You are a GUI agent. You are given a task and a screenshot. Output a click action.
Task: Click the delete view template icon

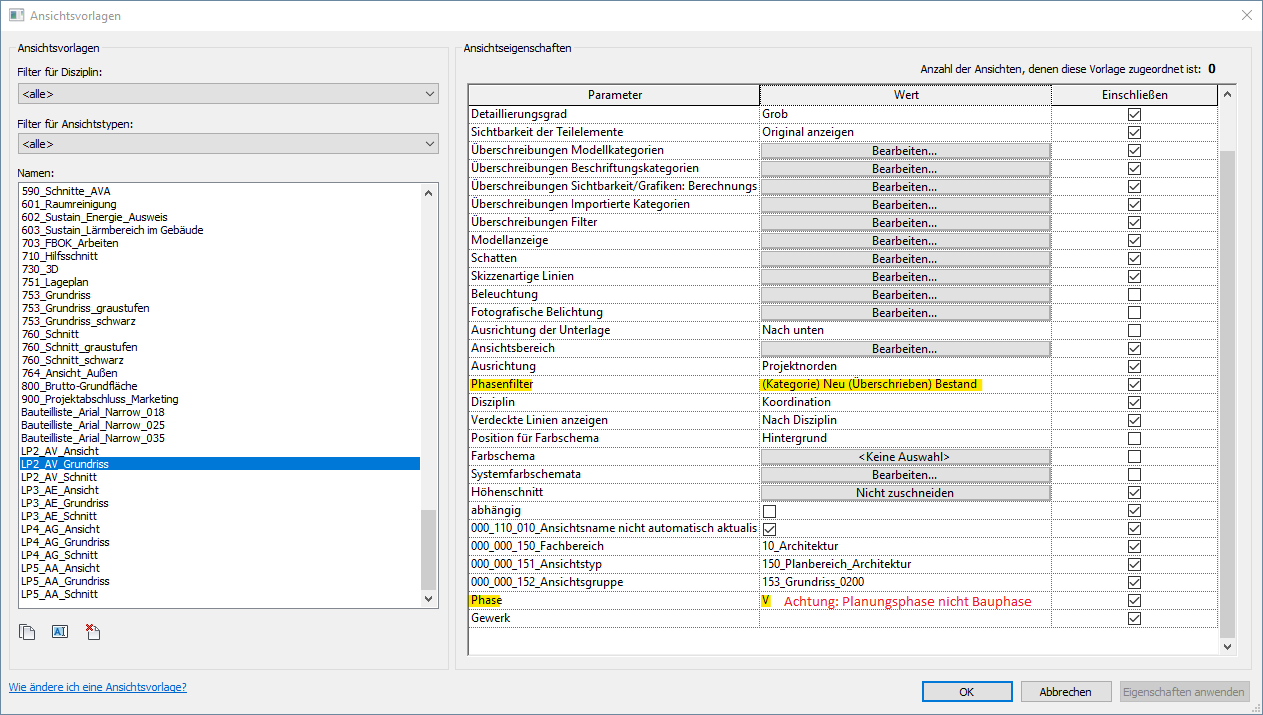click(x=92, y=632)
